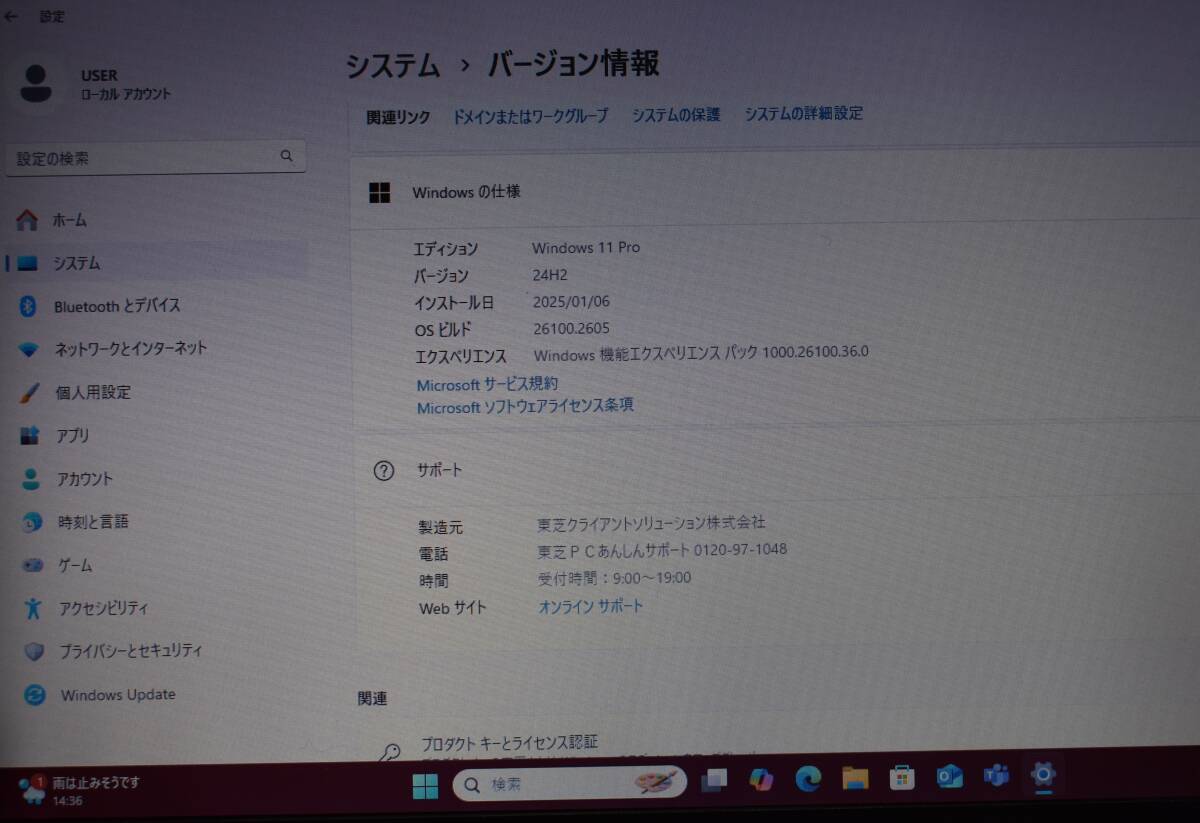Viewport: 1200px width, 823px height.
Task: Click the back arrow in Settings header
Action: coord(11,16)
